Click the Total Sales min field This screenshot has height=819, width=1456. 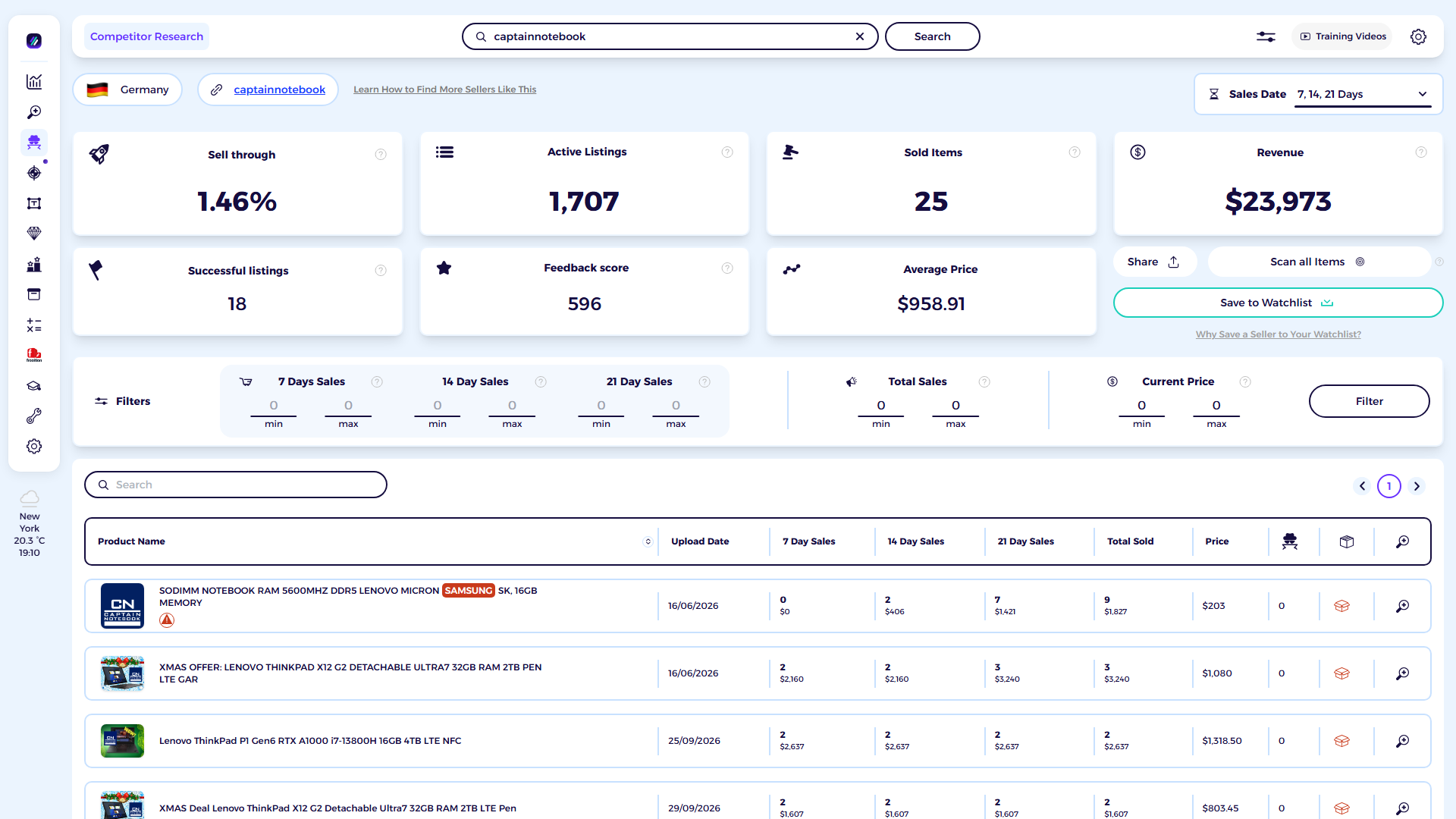coord(881,406)
